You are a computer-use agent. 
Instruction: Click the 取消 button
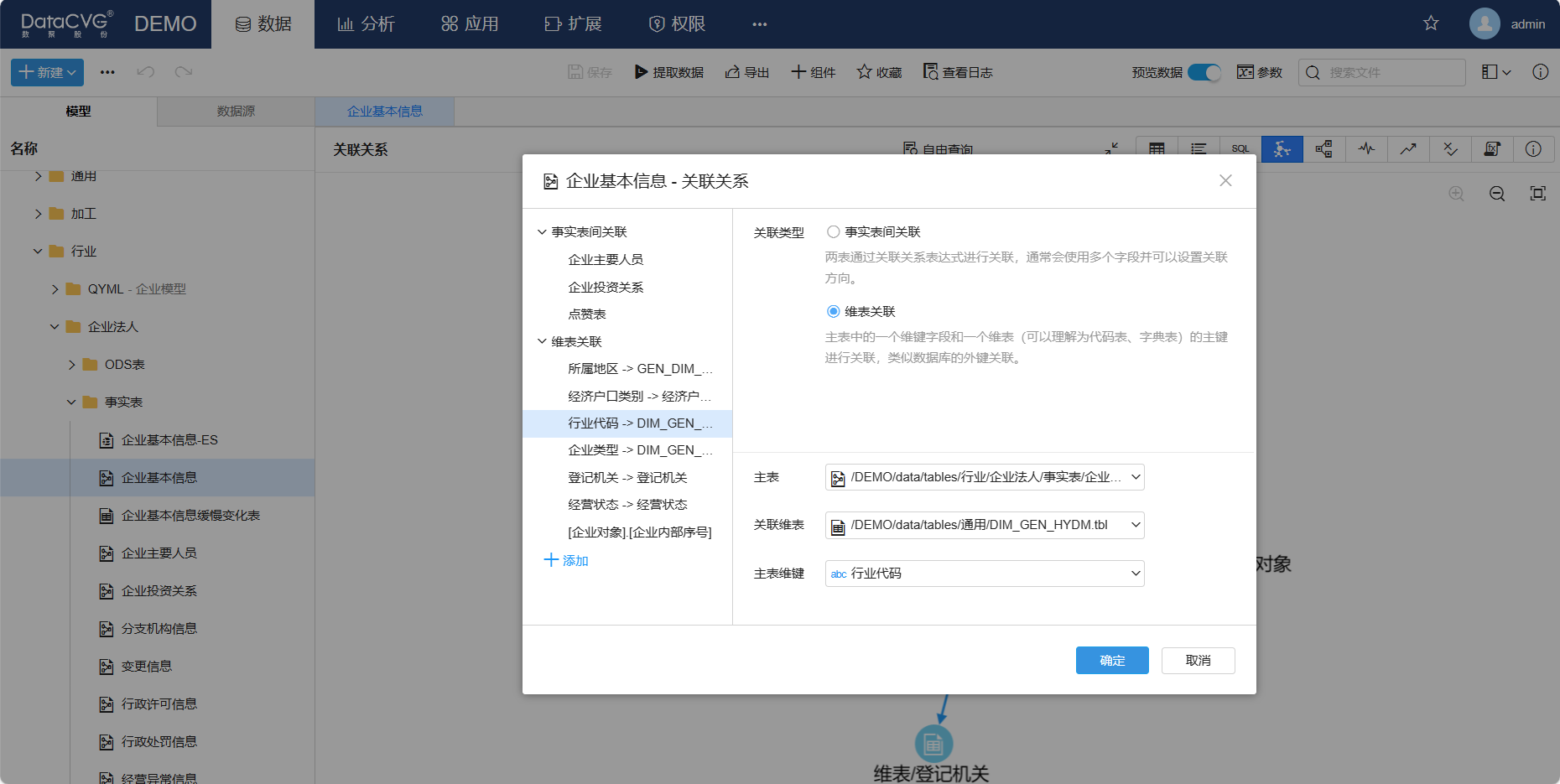(x=1198, y=661)
